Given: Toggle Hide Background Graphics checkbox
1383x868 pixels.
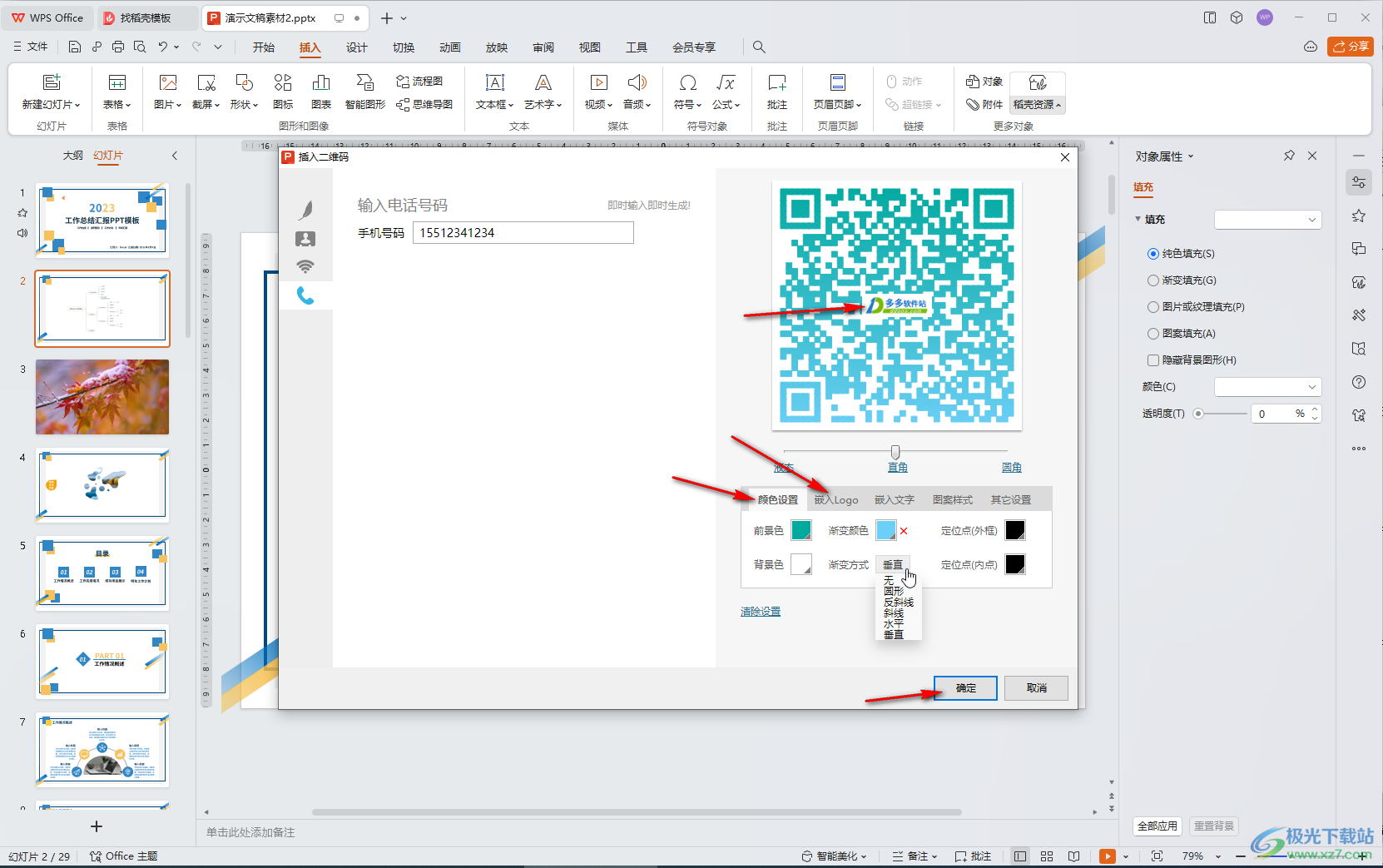Looking at the screenshot, I should [1153, 360].
